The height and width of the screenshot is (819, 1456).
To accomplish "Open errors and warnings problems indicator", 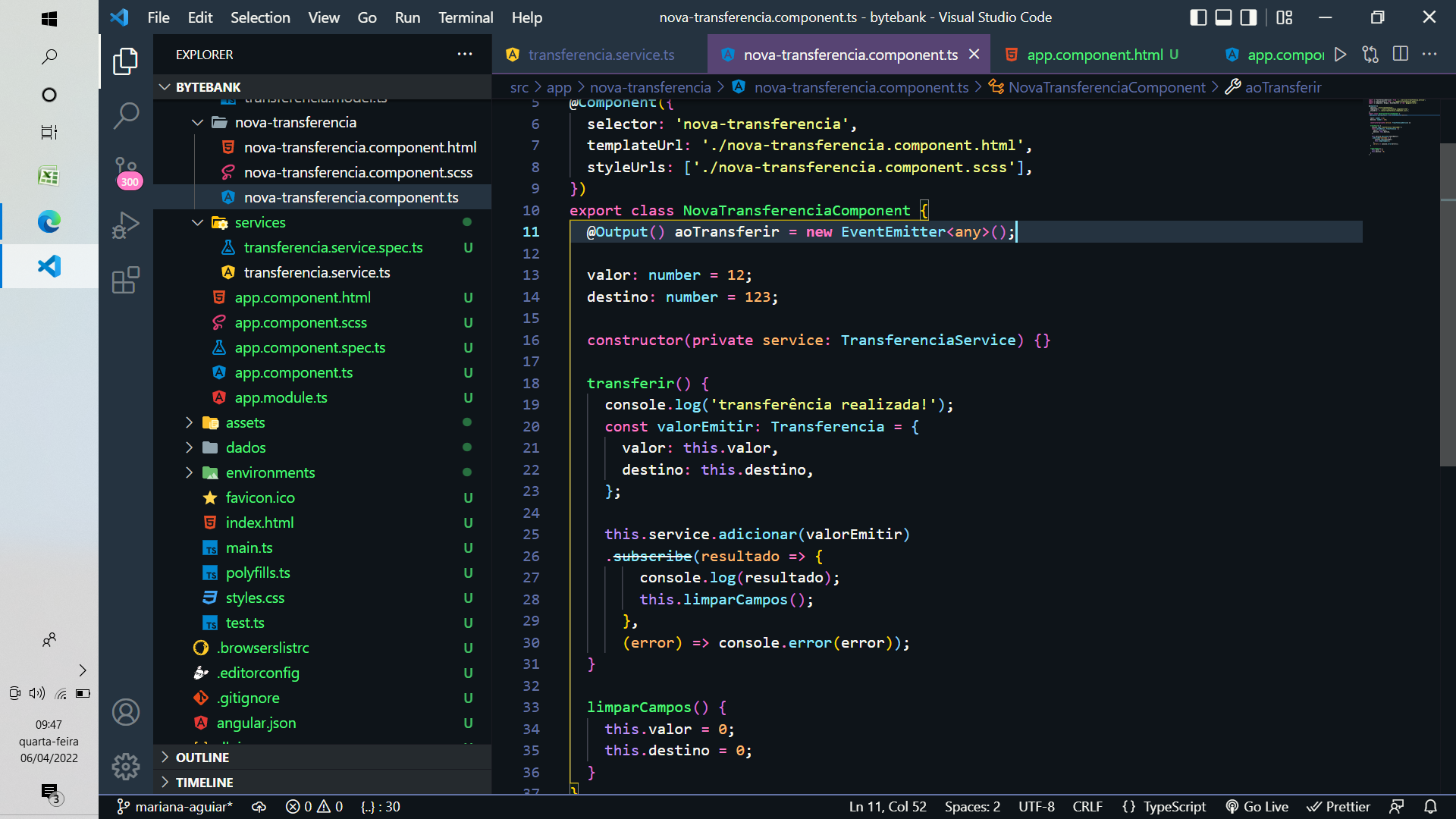I will 314,807.
